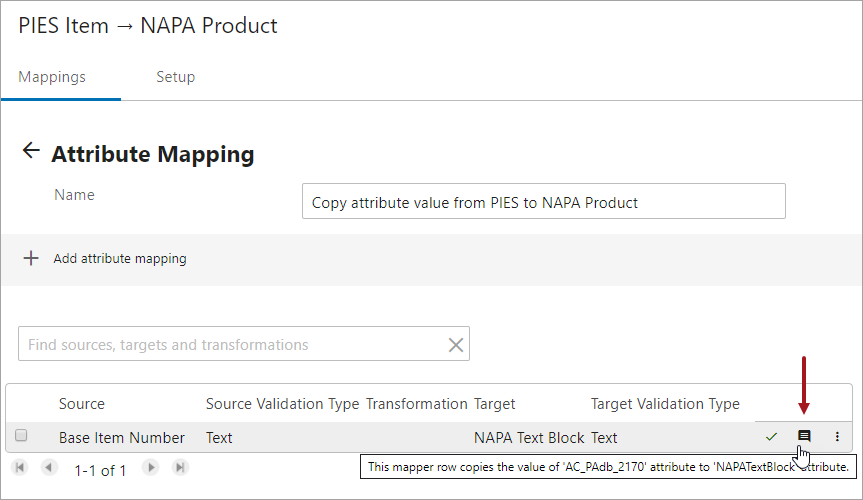Sort by the Source column header
This screenshot has height=500, width=863.
(x=81, y=404)
